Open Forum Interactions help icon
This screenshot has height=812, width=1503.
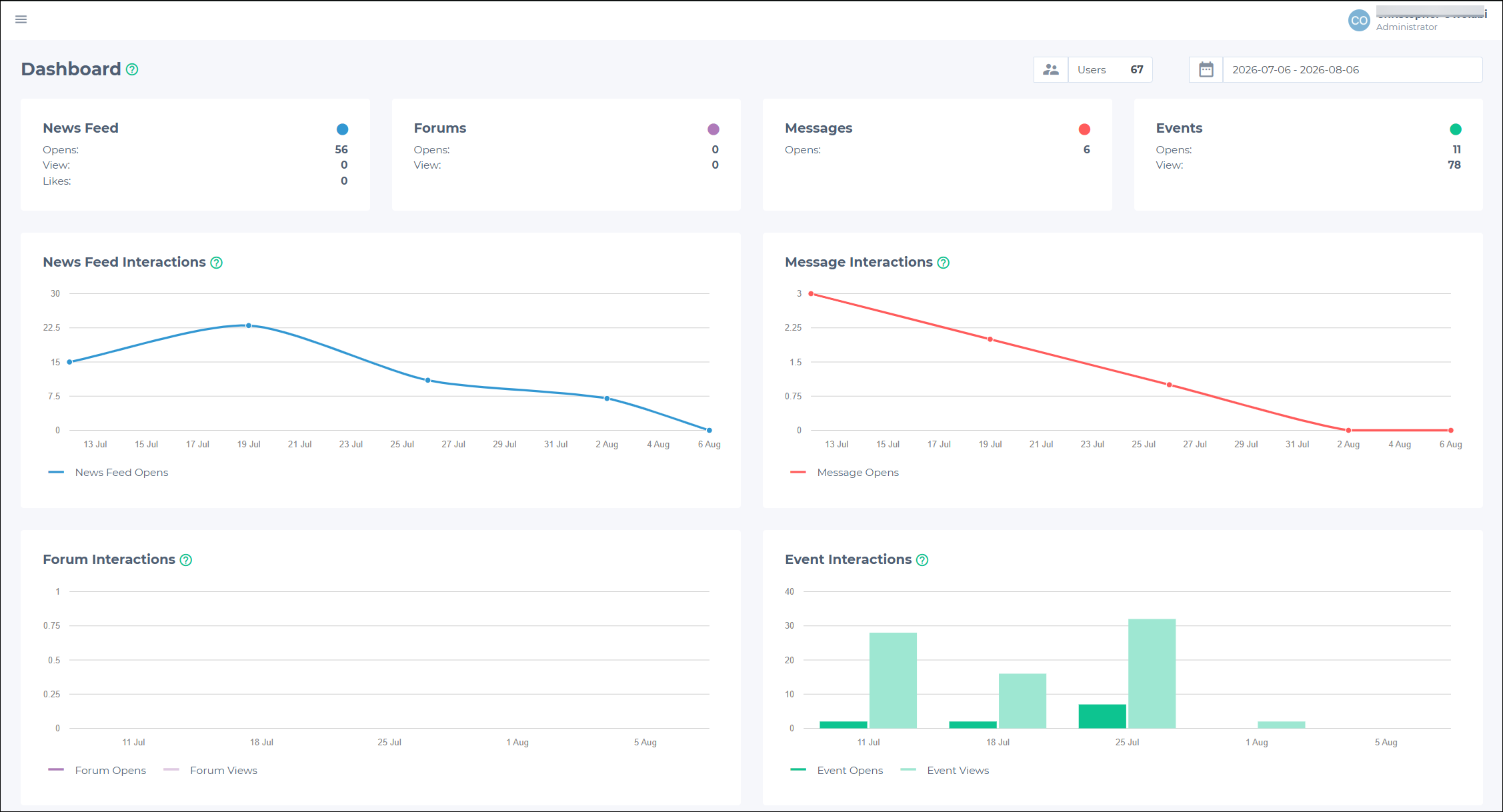[x=186, y=560]
